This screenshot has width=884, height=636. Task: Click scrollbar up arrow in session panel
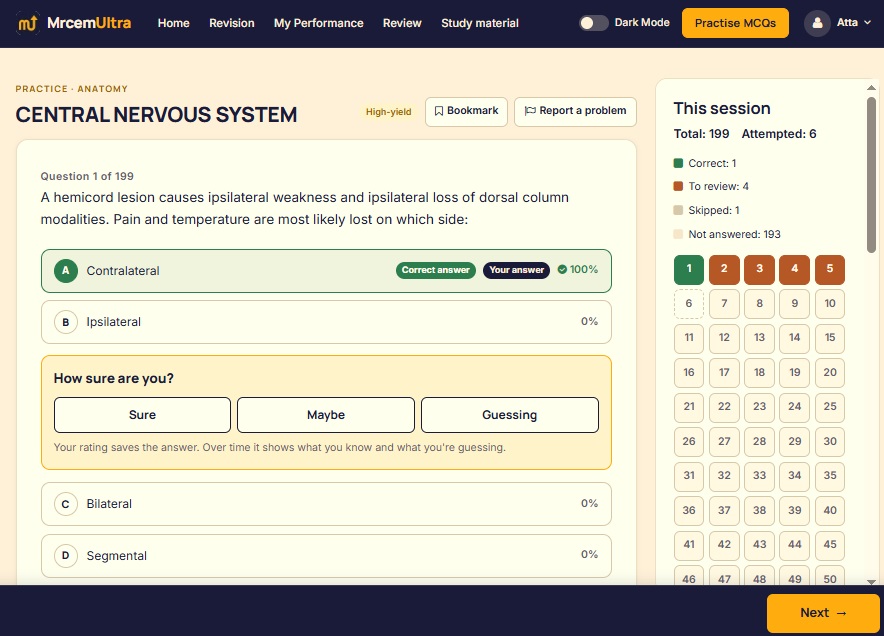[x=871, y=87]
